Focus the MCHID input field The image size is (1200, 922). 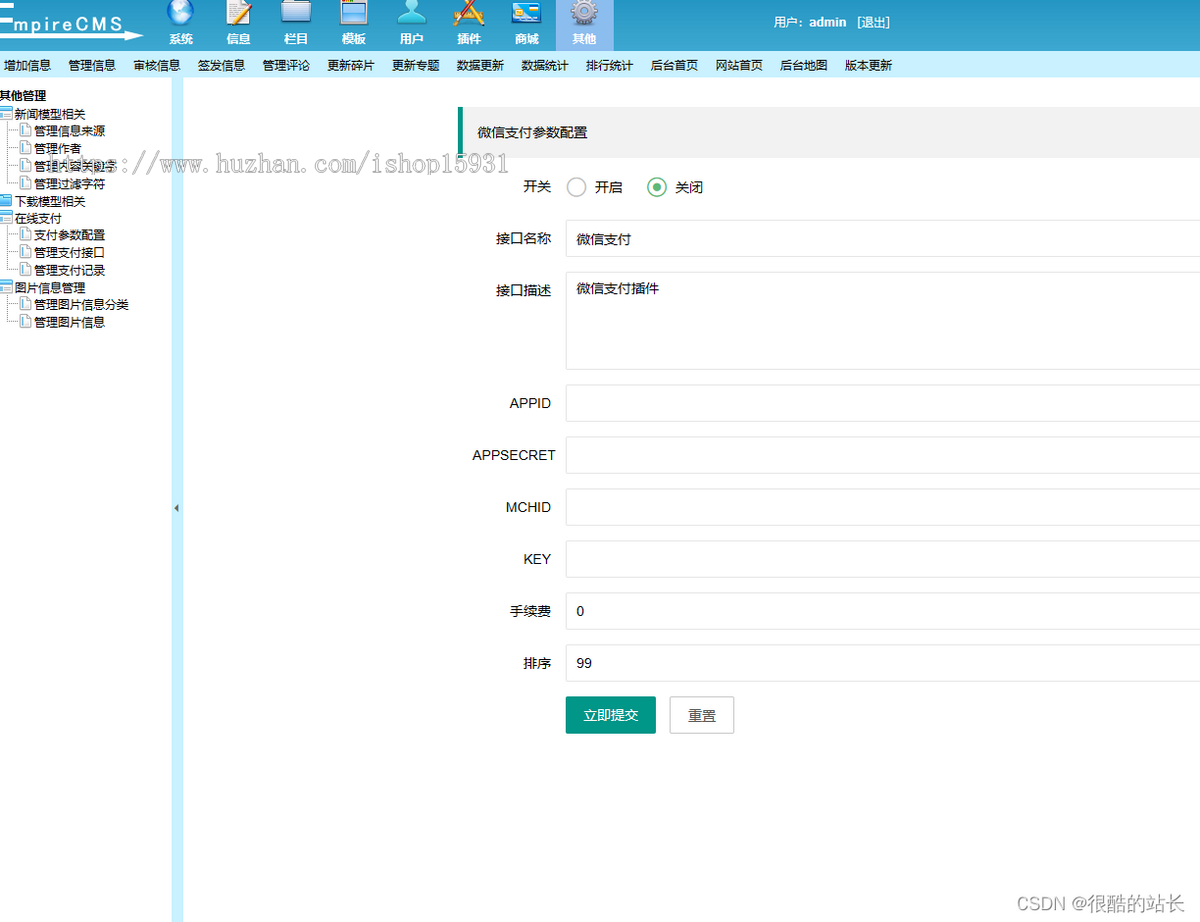[883, 507]
